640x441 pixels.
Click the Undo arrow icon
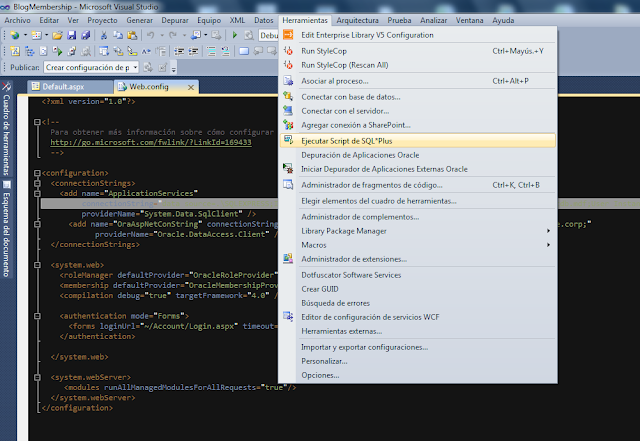(x=151, y=36)
